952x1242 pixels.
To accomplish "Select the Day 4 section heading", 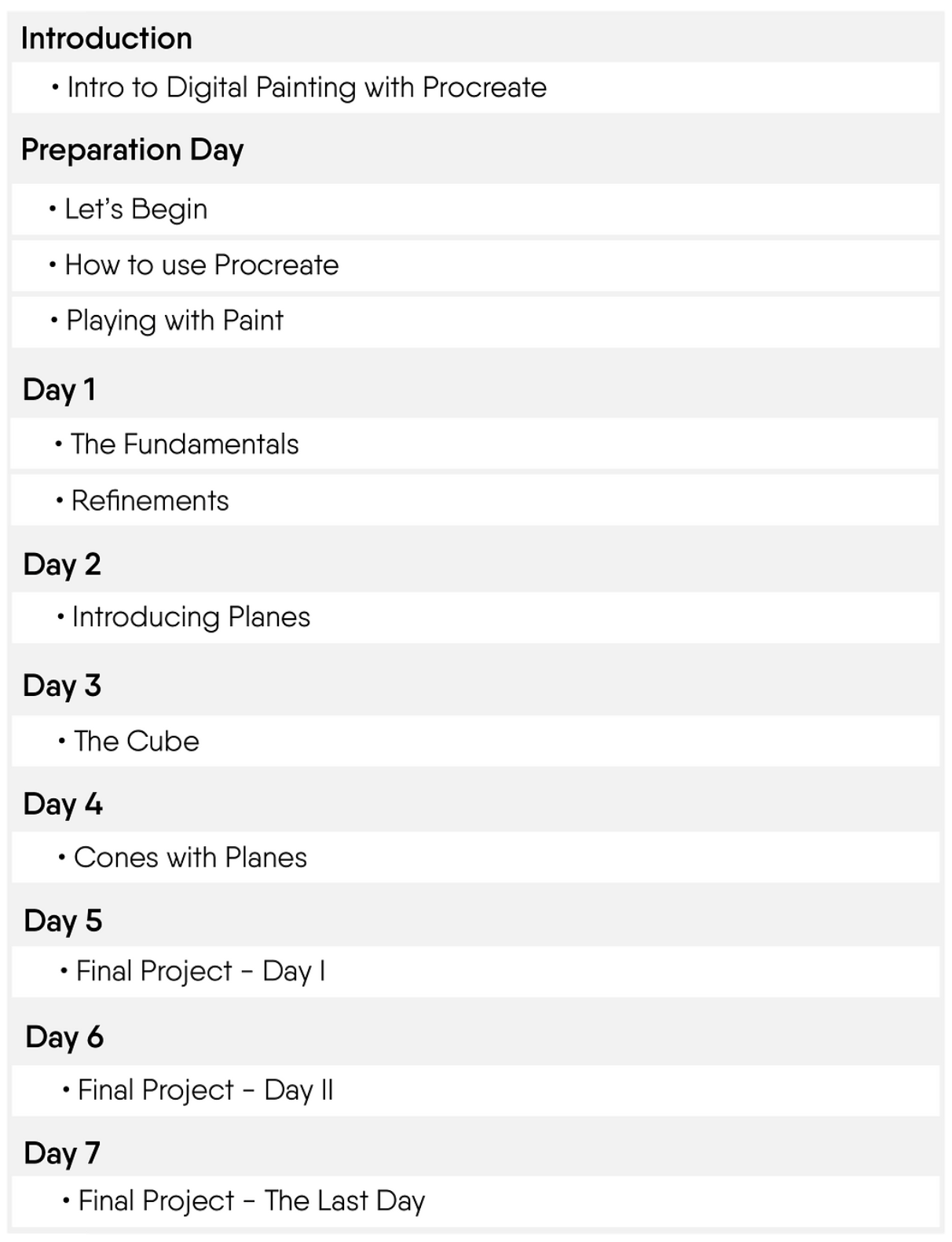I will click(63, 804).
